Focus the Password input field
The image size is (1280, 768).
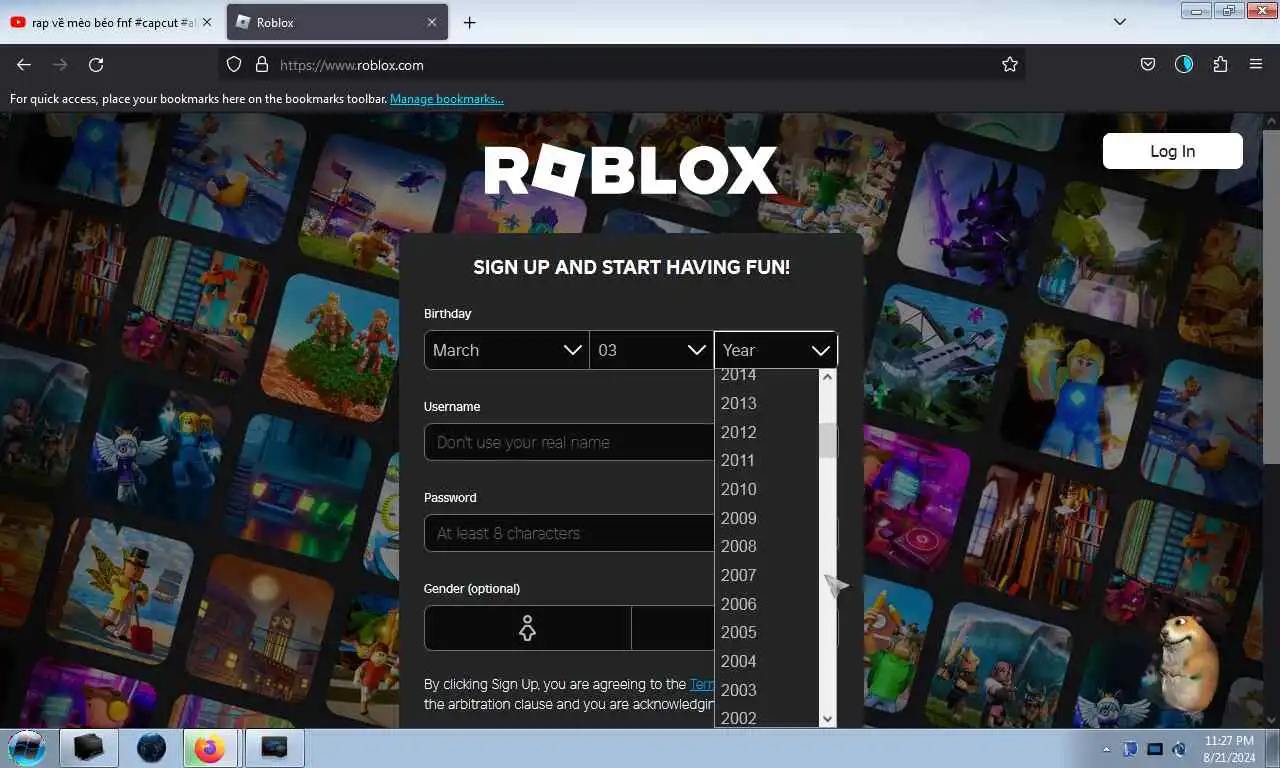569,533
